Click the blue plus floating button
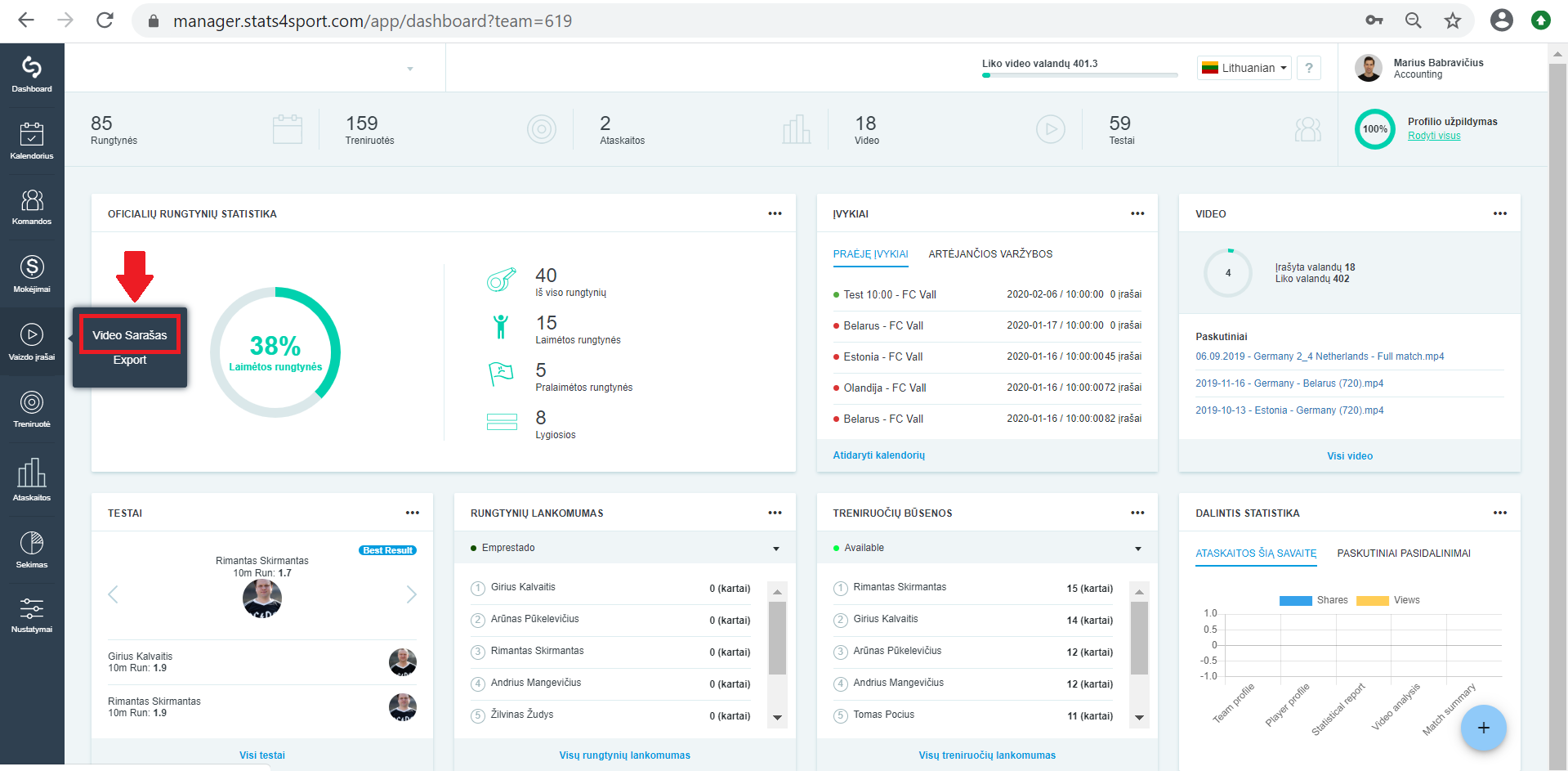The image size is (1568, 771). click(x=1483, y=728)
